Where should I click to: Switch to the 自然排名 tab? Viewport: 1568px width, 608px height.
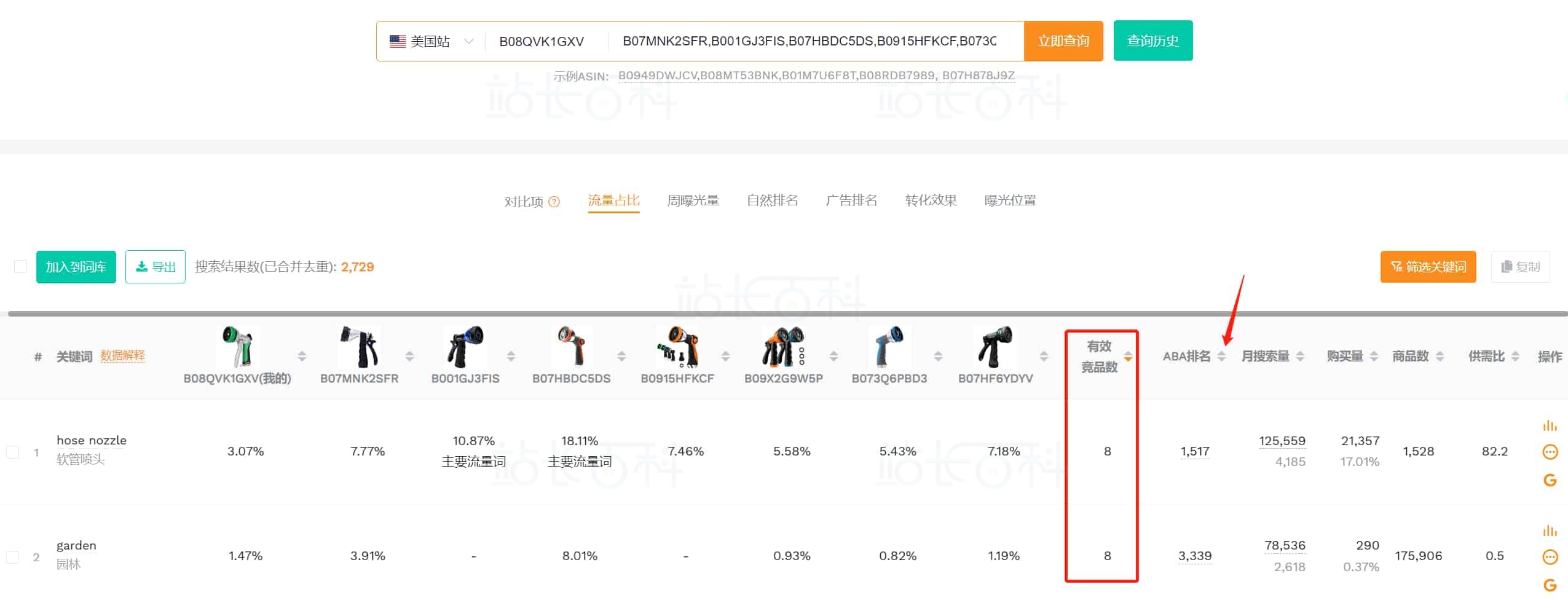pos(772,200)
